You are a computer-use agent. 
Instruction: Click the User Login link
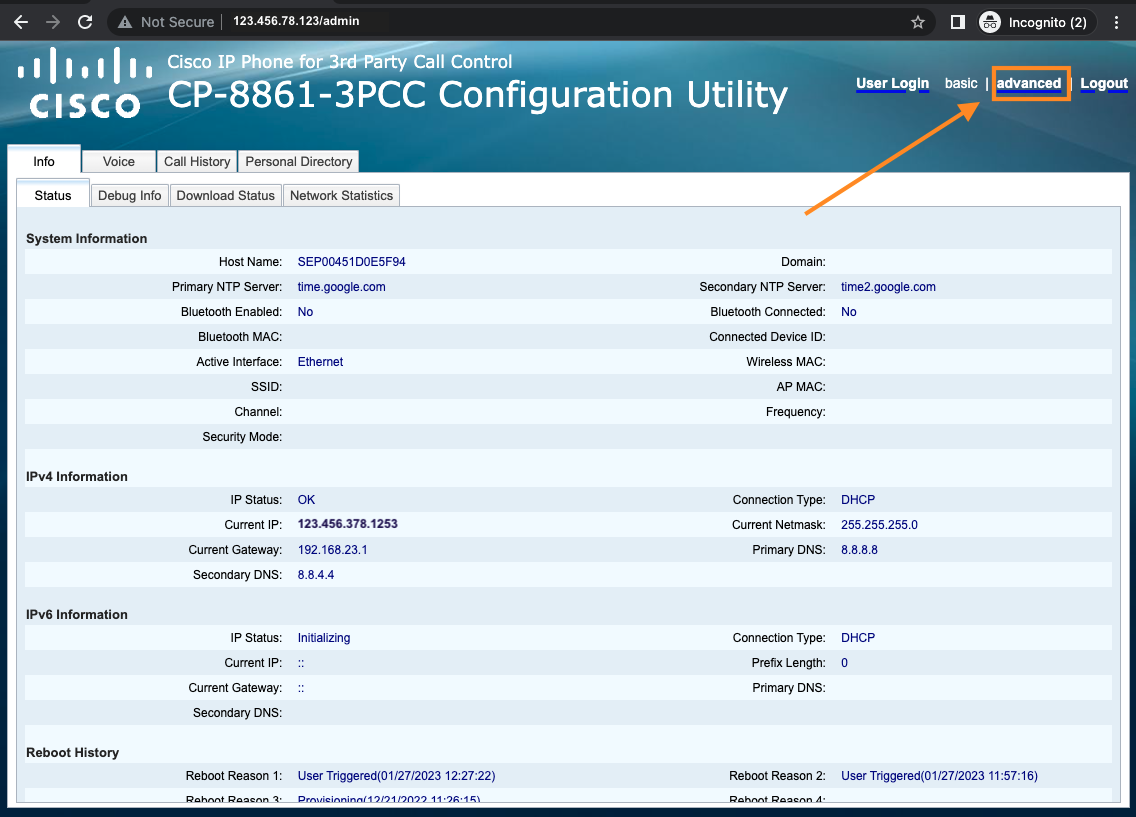click(x=893, y=83)
